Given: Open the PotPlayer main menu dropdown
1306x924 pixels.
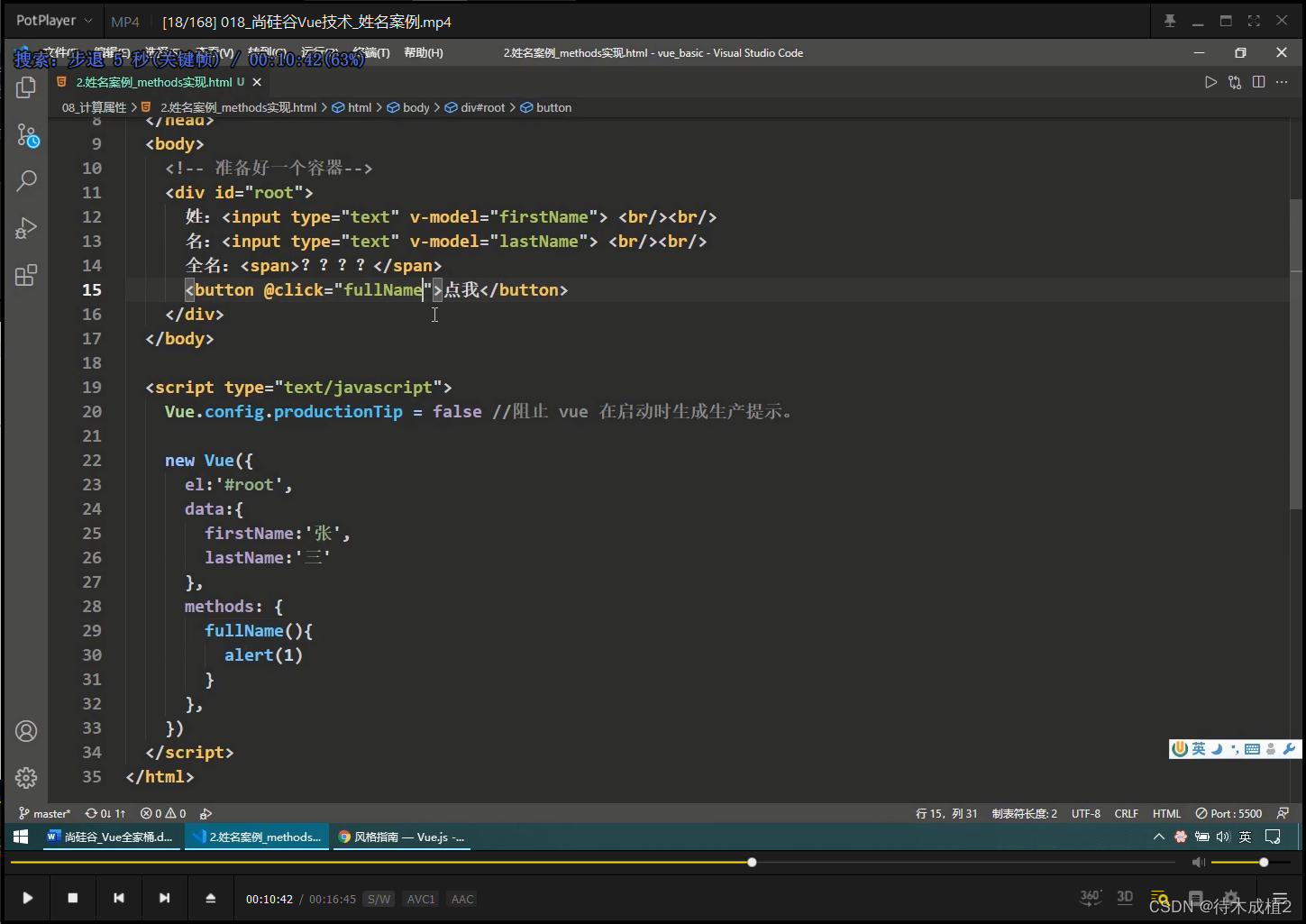Looking at the screenshot, I should click(54, 21).
